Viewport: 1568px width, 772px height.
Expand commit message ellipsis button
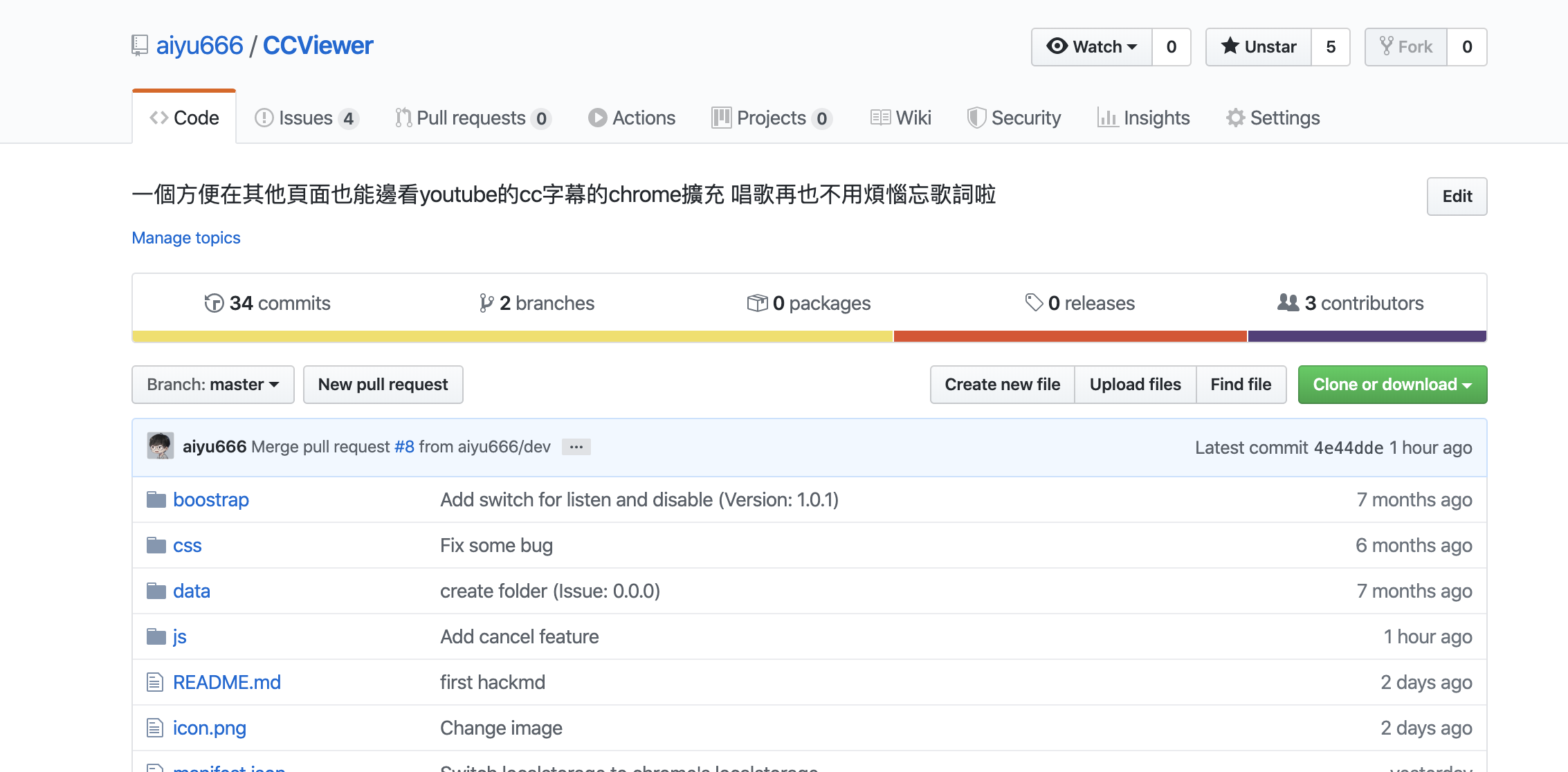click(576, 447)
